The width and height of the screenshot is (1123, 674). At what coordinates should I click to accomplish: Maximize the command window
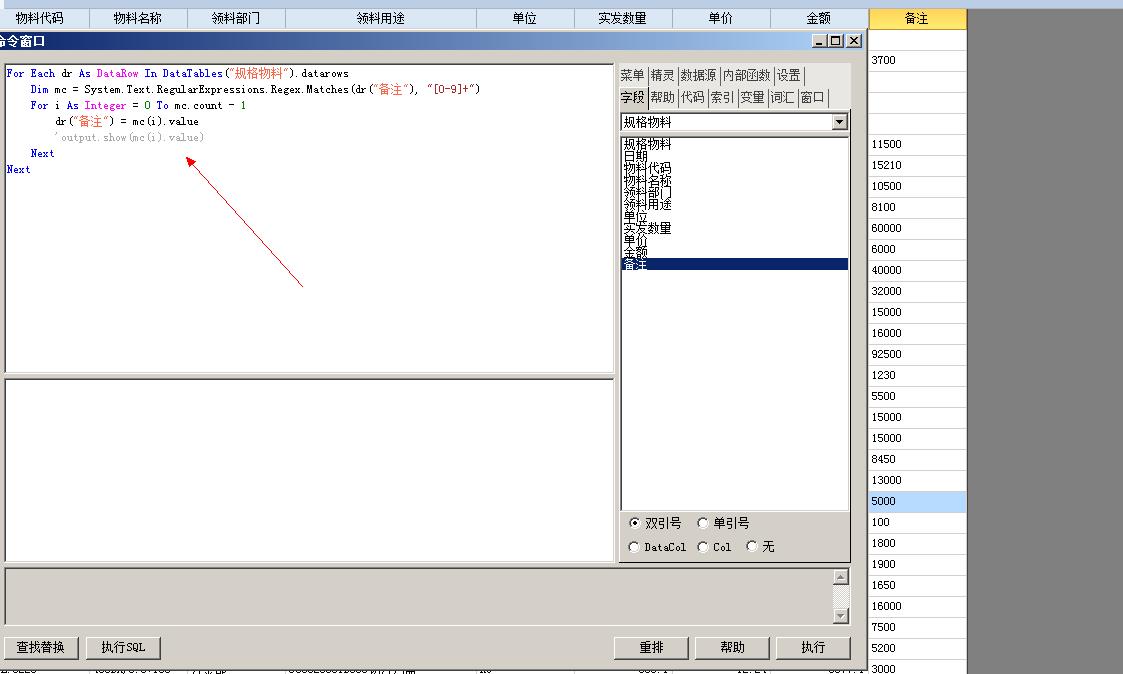(836, 41)
